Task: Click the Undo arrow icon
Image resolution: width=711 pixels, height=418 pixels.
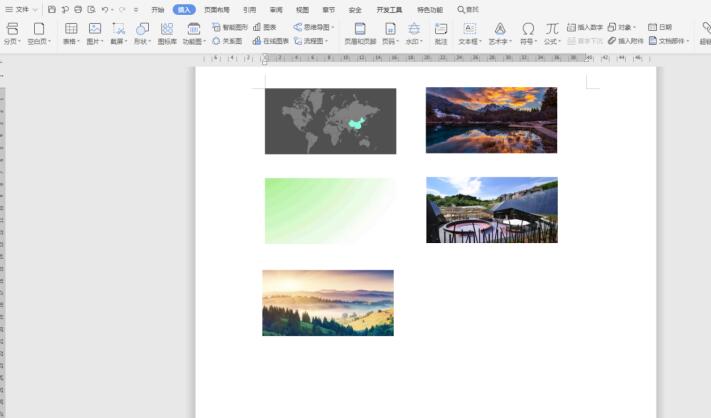Action: tap(104, 9)
